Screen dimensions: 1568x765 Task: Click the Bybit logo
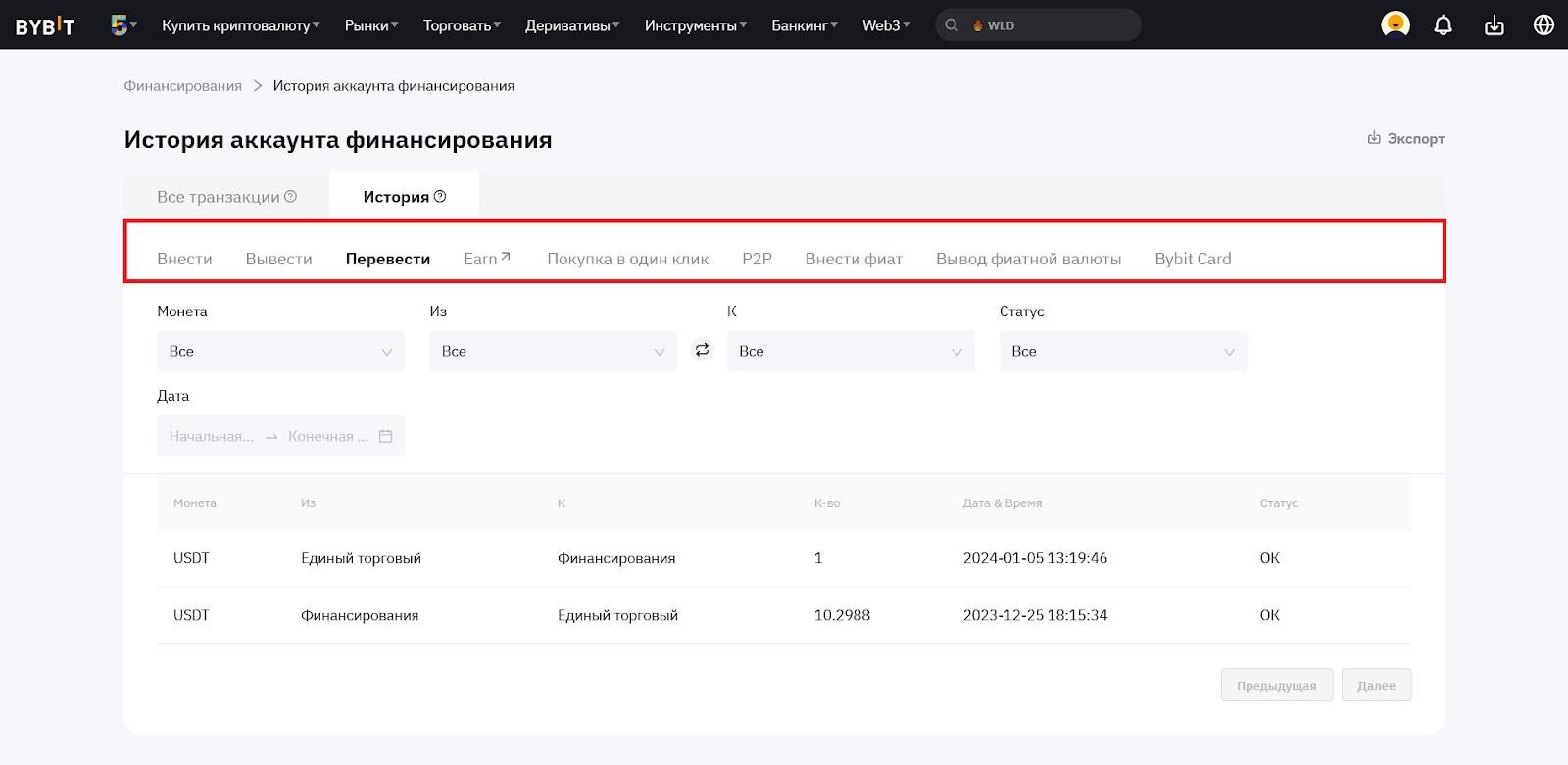45,26
